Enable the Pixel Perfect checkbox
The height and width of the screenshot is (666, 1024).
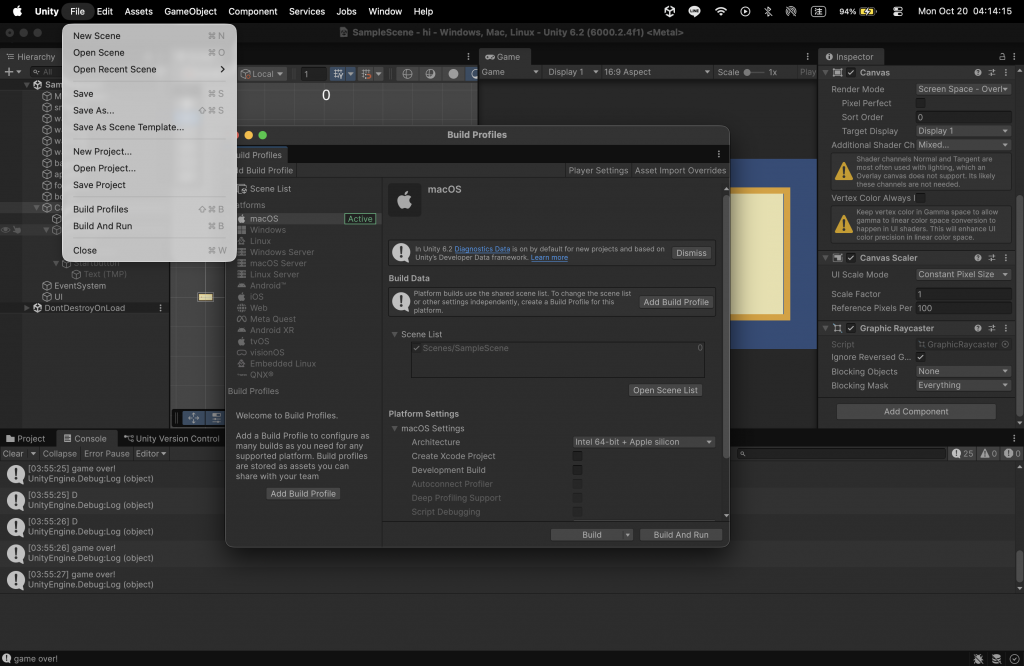click(920, 103)
